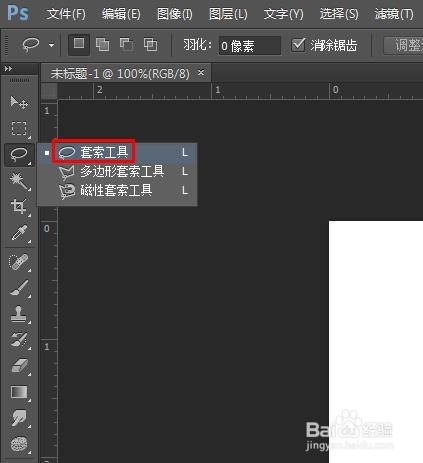
Task: Select the Rectangular Marquee tool
Action: tap(19, 128)
